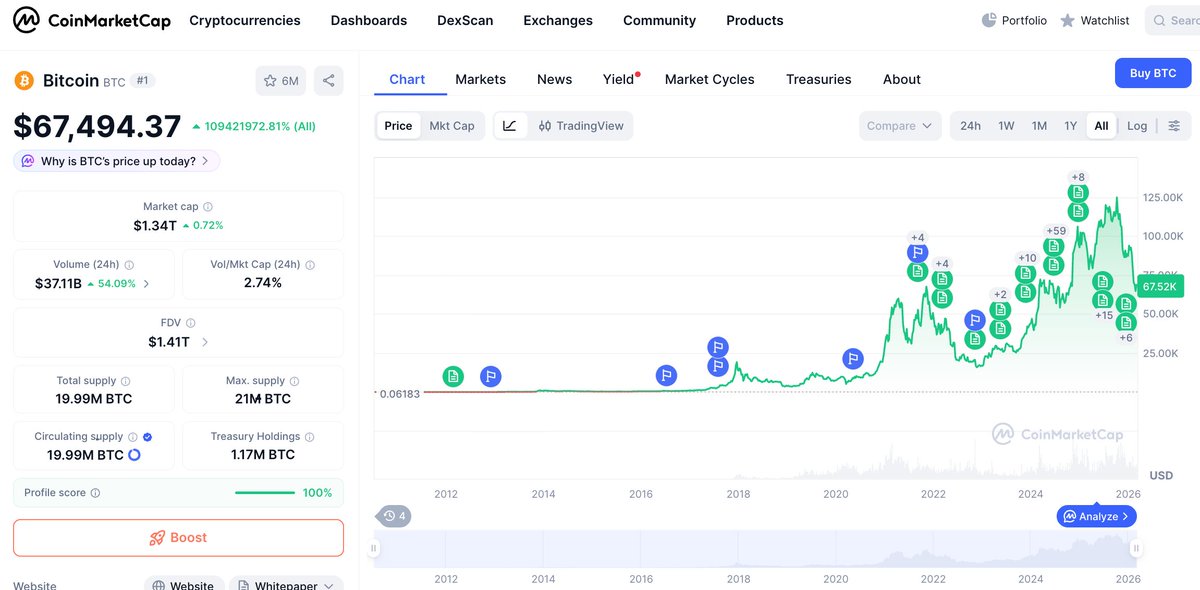1200x590 pixels.
Task: Set chart range to 1M
Action: (x=1039, y=126)
